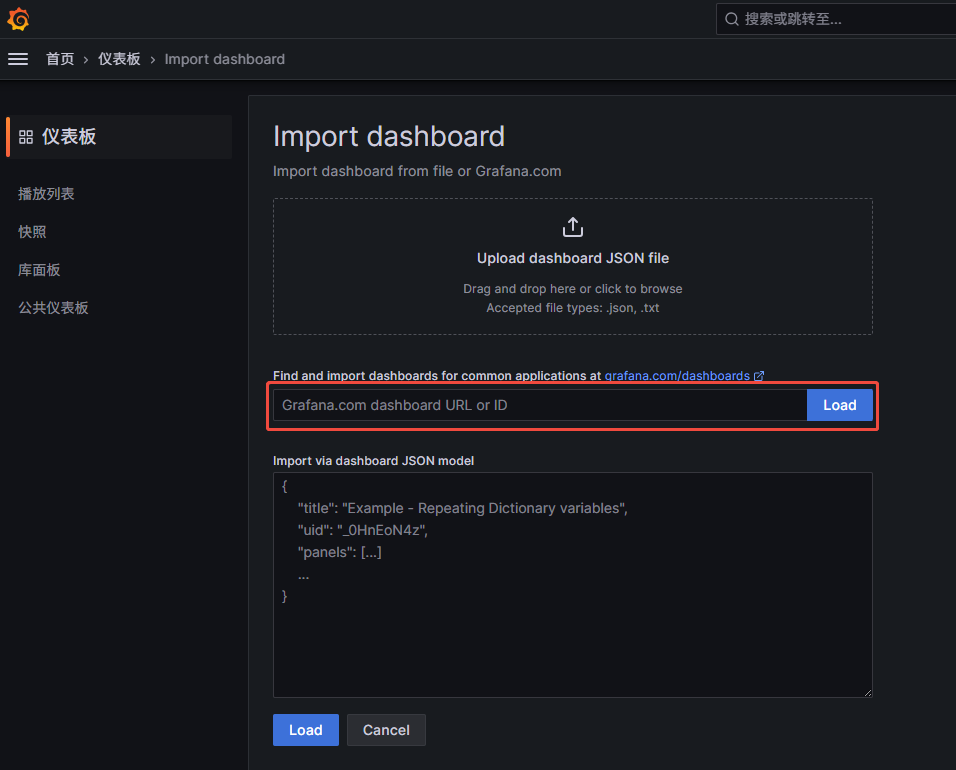This screenshot has width=956, height=770.
Task: Click the Cancel button
Action: [386, 730]
